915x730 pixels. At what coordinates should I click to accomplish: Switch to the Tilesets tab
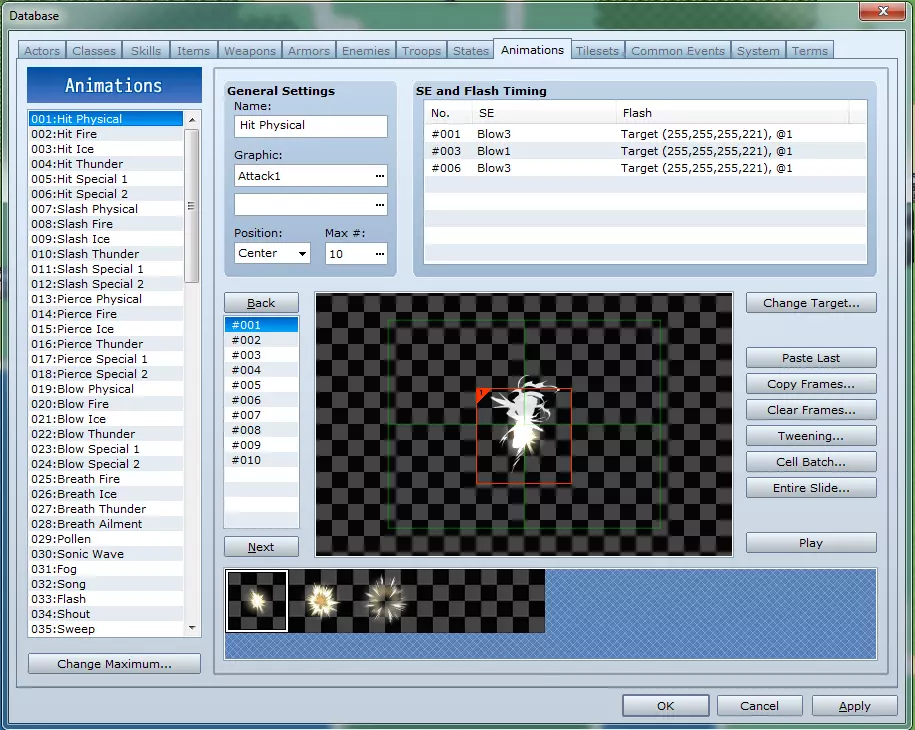click(x=597, y=51)
